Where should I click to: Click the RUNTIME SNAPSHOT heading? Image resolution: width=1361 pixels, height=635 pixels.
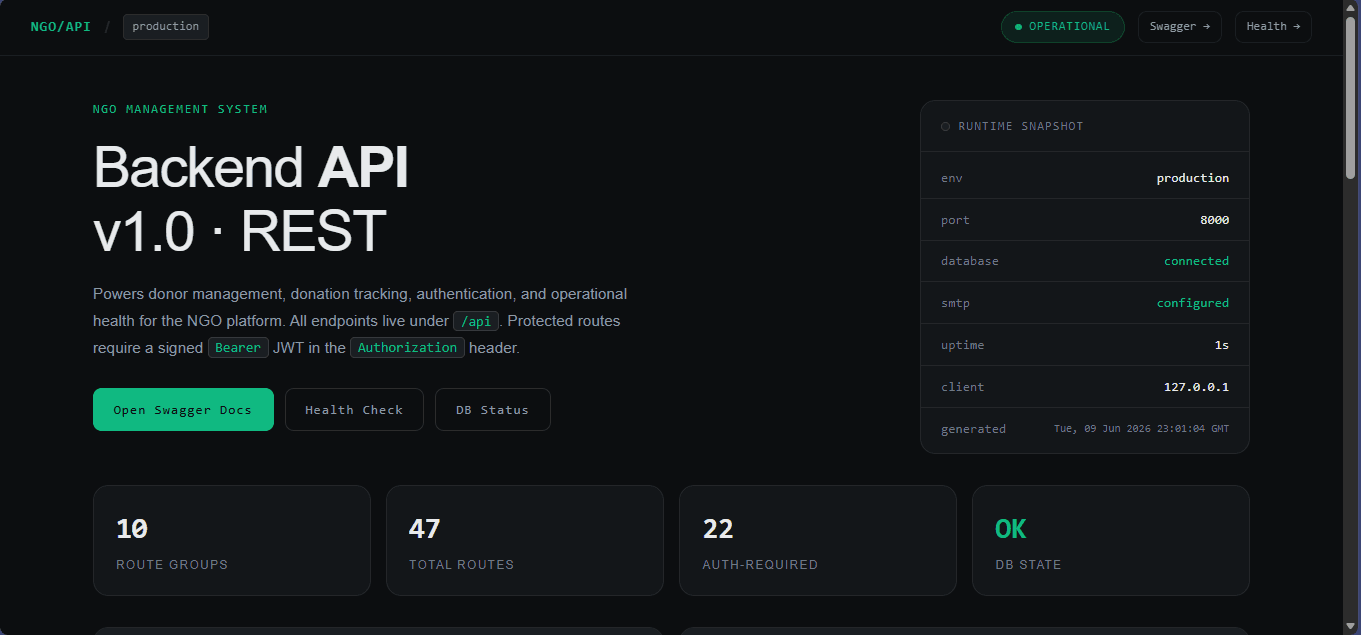tap(1020, 127)
